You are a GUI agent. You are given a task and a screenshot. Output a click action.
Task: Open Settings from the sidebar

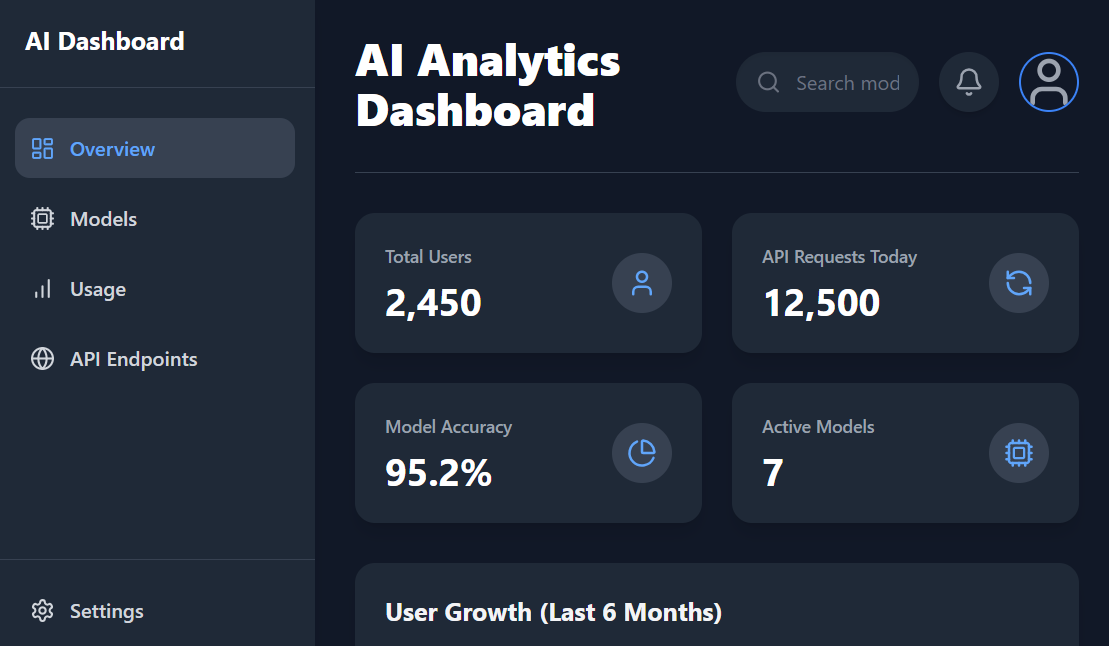(106, 610)
